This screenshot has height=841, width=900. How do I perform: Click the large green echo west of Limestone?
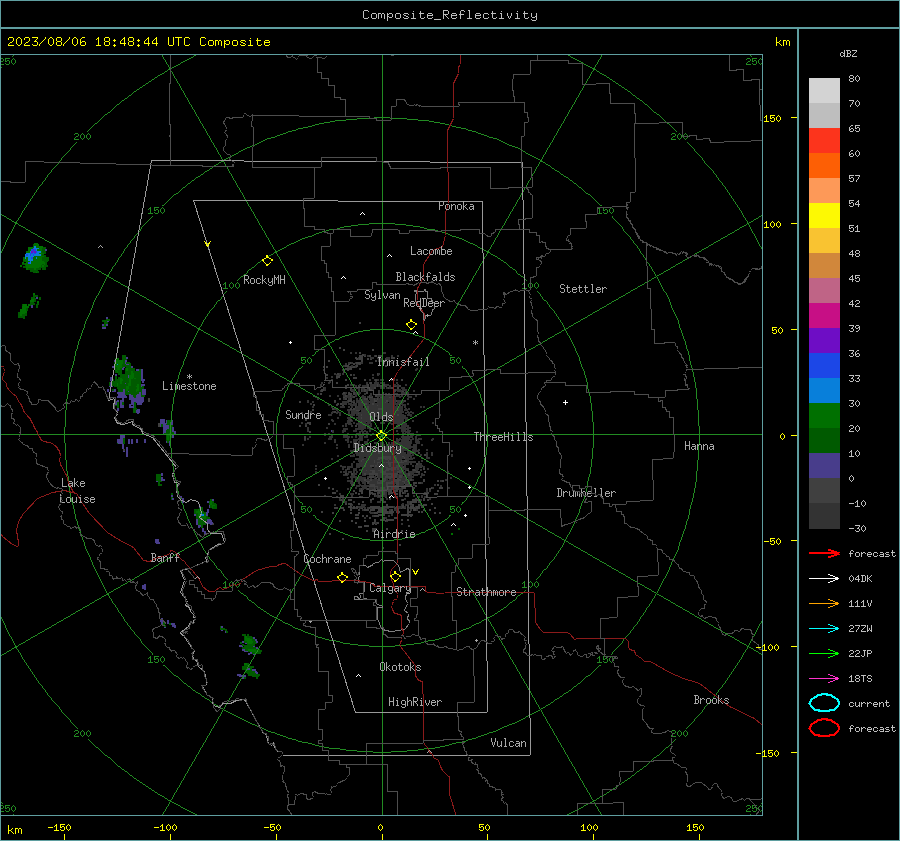[128, 383]
